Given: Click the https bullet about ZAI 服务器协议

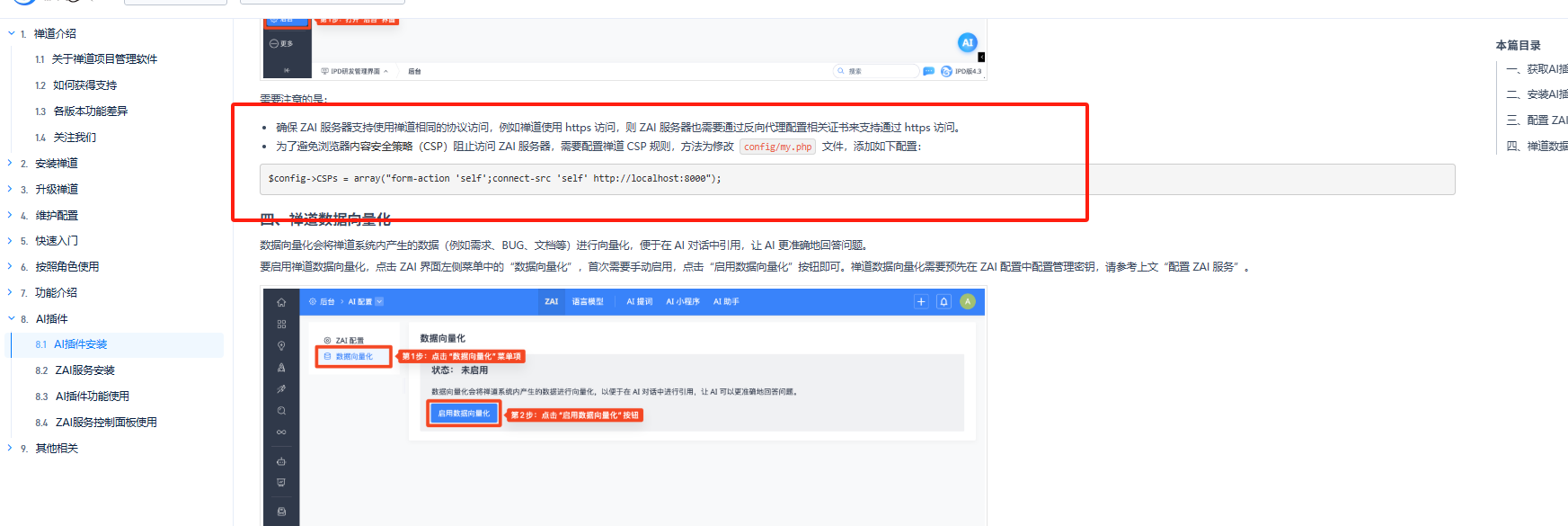Looking at the screenshot, I should coord(620,128).
